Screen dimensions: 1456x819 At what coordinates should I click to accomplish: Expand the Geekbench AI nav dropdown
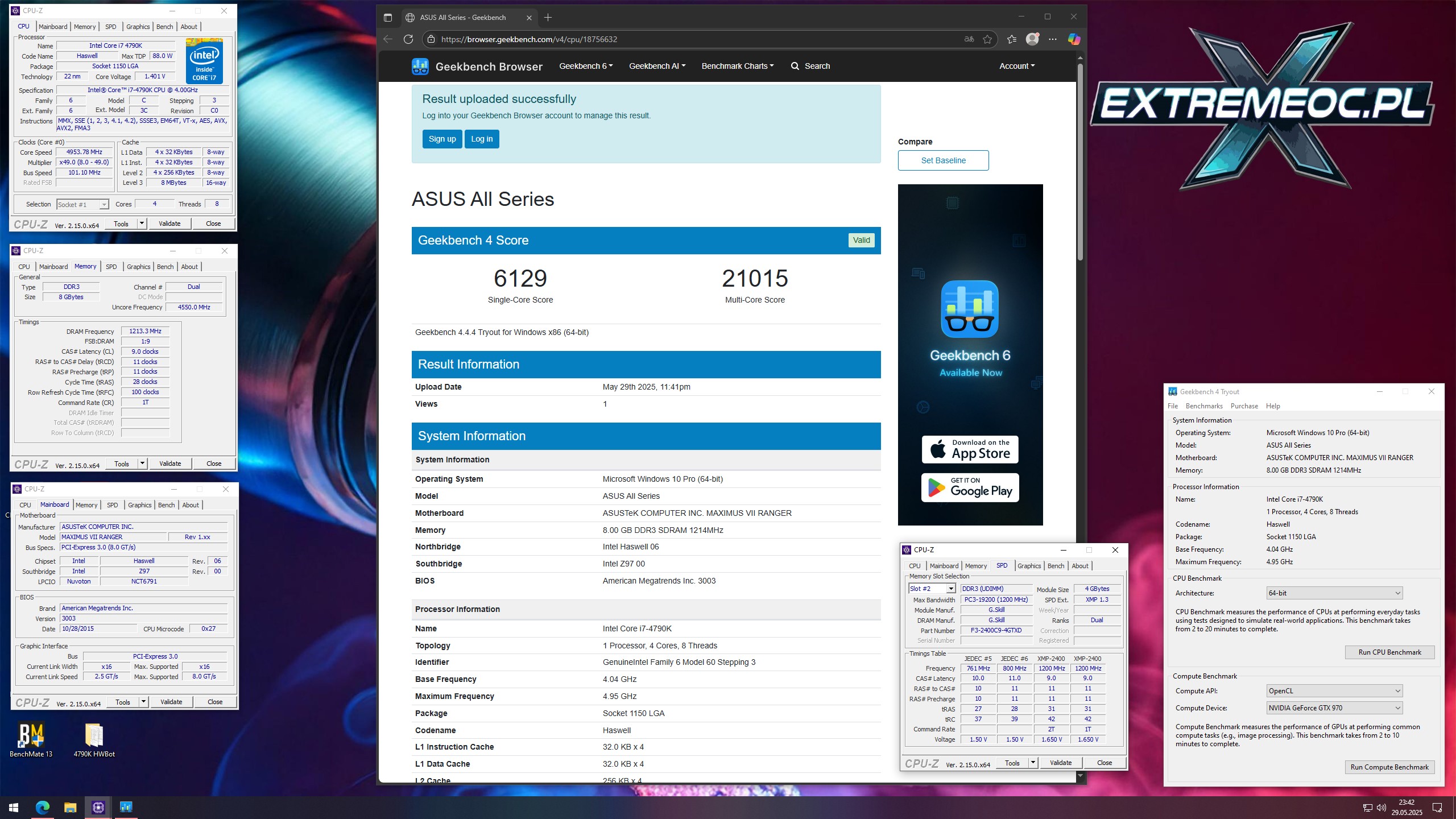tap(657, 66)
